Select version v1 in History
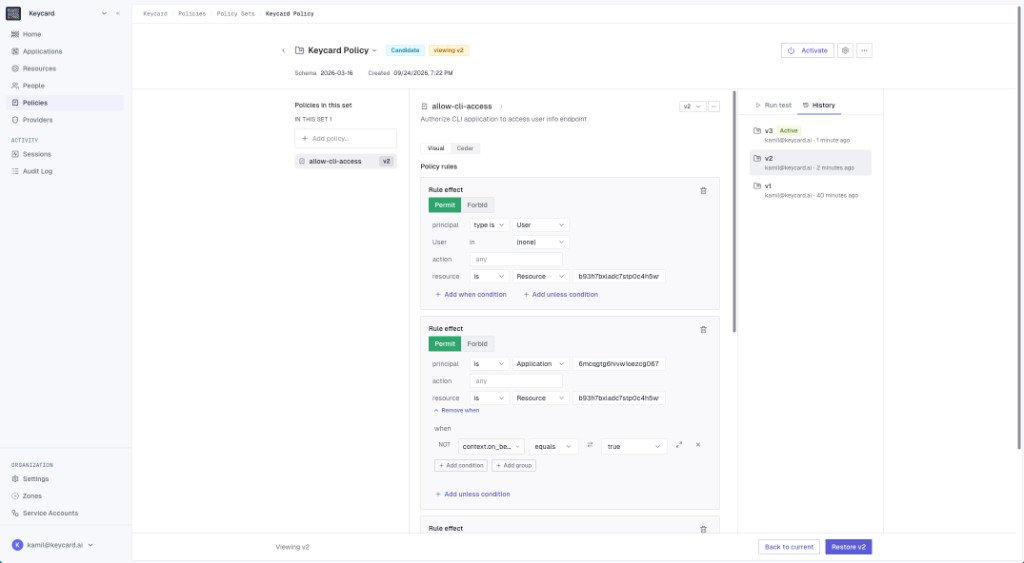This screenshot has width=1024, height=563. 810,191
